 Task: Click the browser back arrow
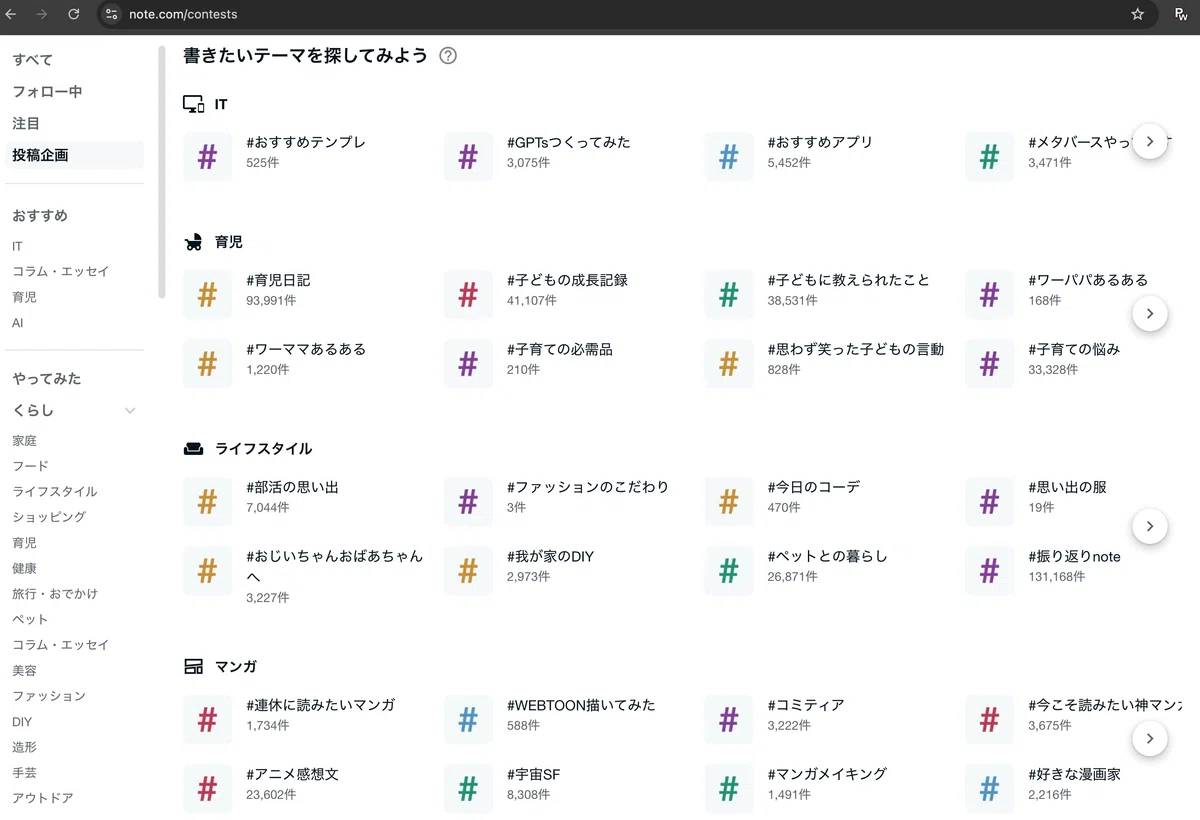11,14
